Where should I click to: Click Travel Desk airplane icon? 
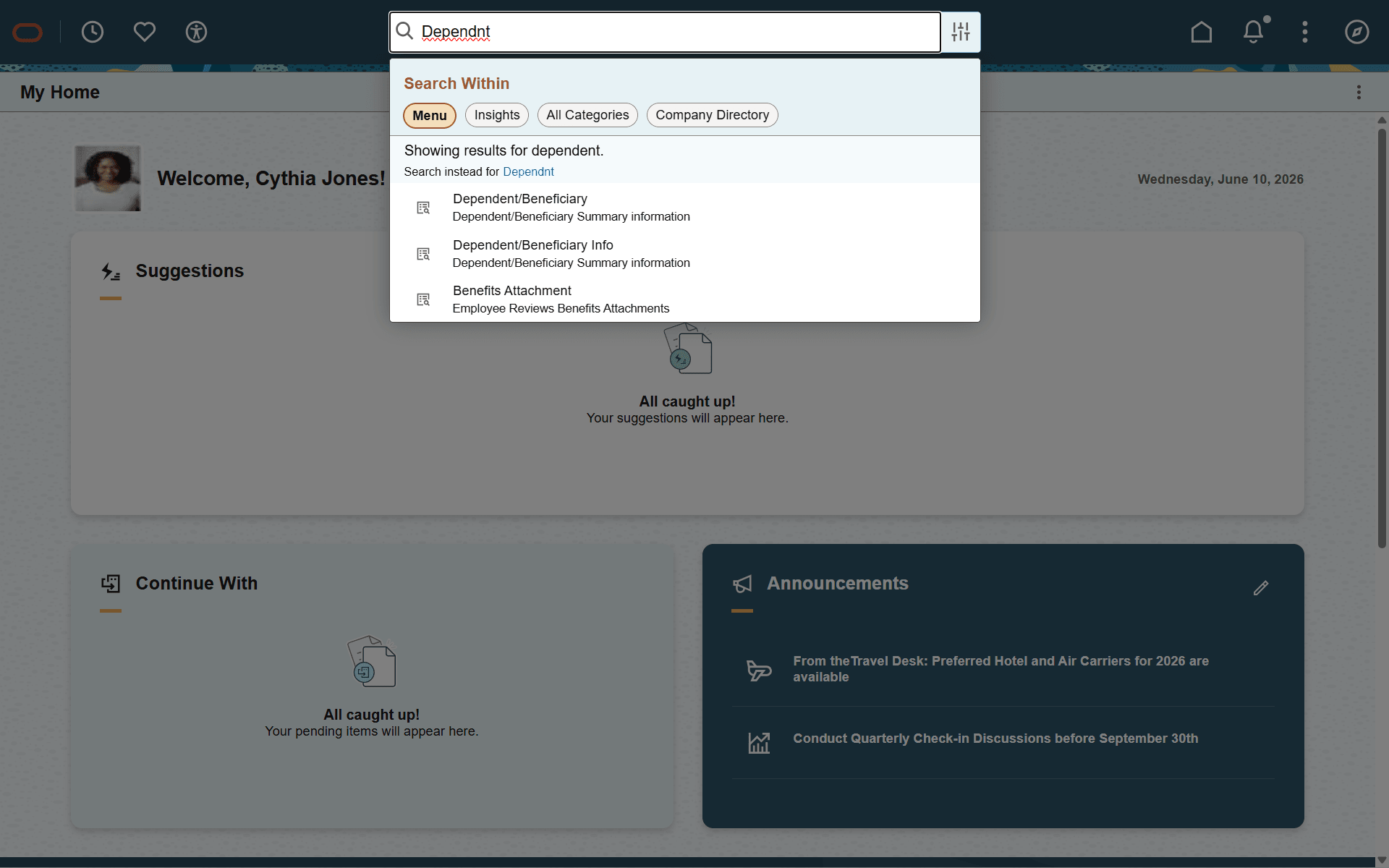click(759, 671)
